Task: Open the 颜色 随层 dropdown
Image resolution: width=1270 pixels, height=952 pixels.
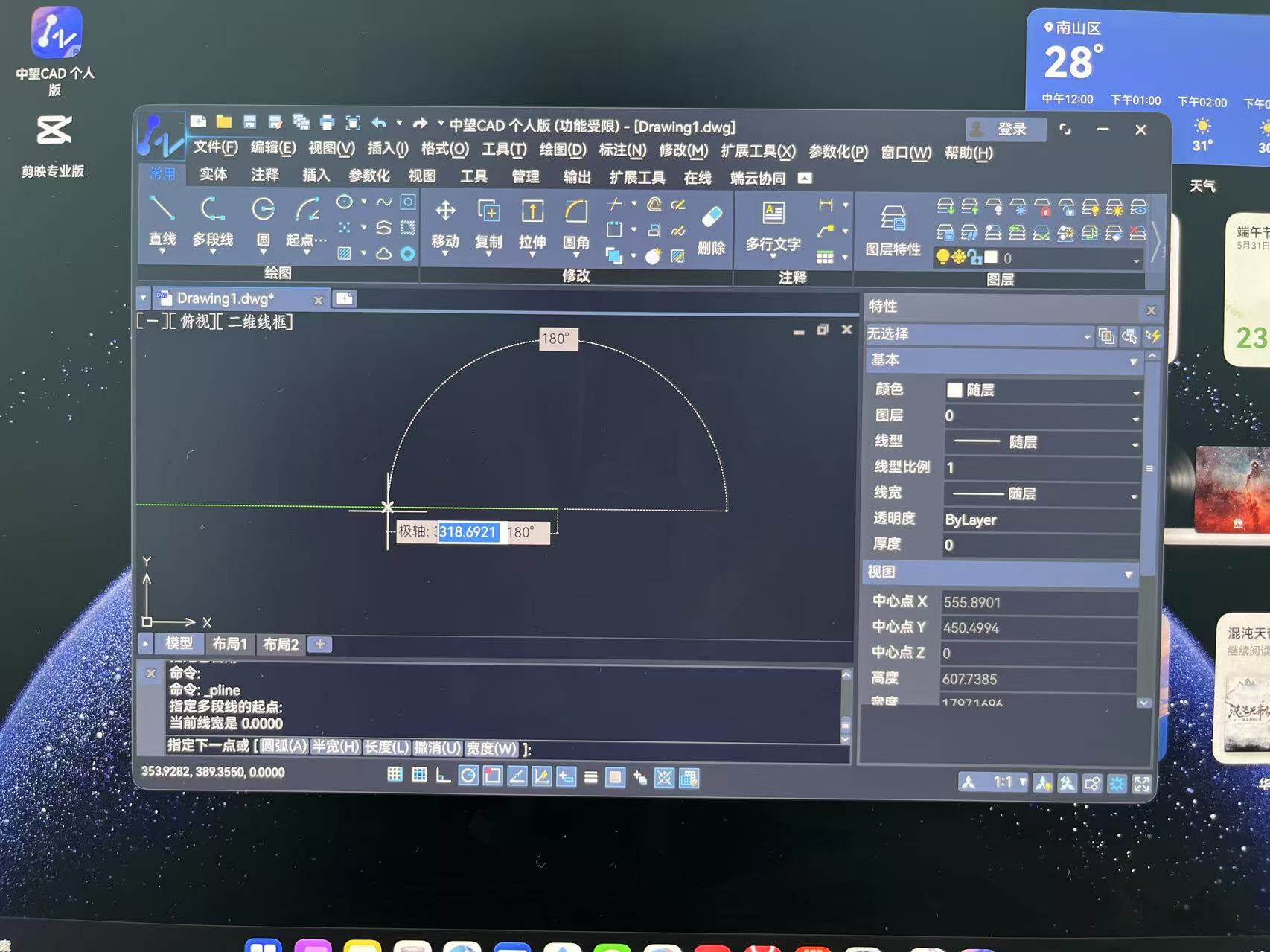Action: point(1043,391)
